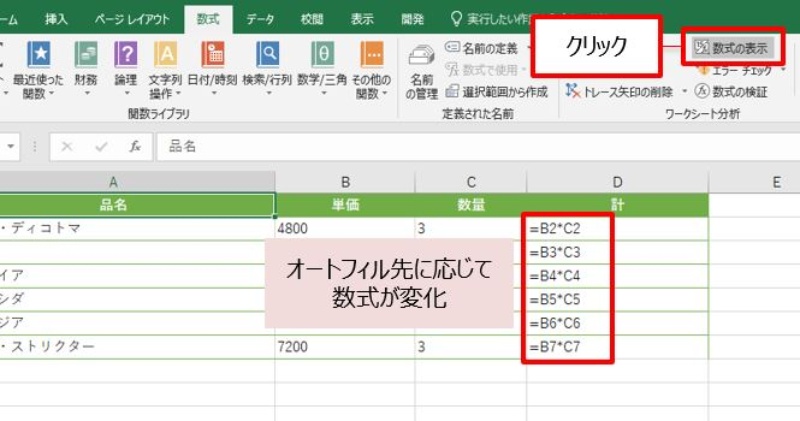Click the confirm checkmark in formula bar
Screen dimensions: 800x421
tap(101, 147)
